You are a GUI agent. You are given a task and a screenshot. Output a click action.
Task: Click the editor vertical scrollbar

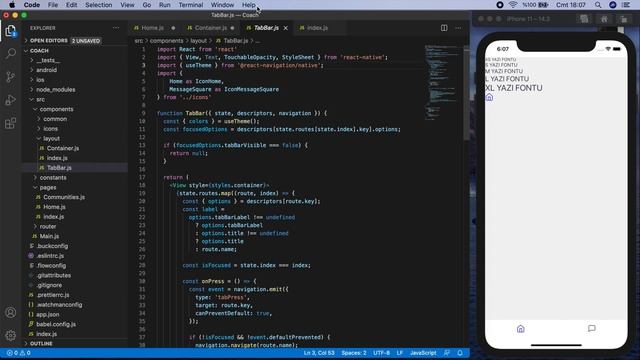[x=466, y=94]
